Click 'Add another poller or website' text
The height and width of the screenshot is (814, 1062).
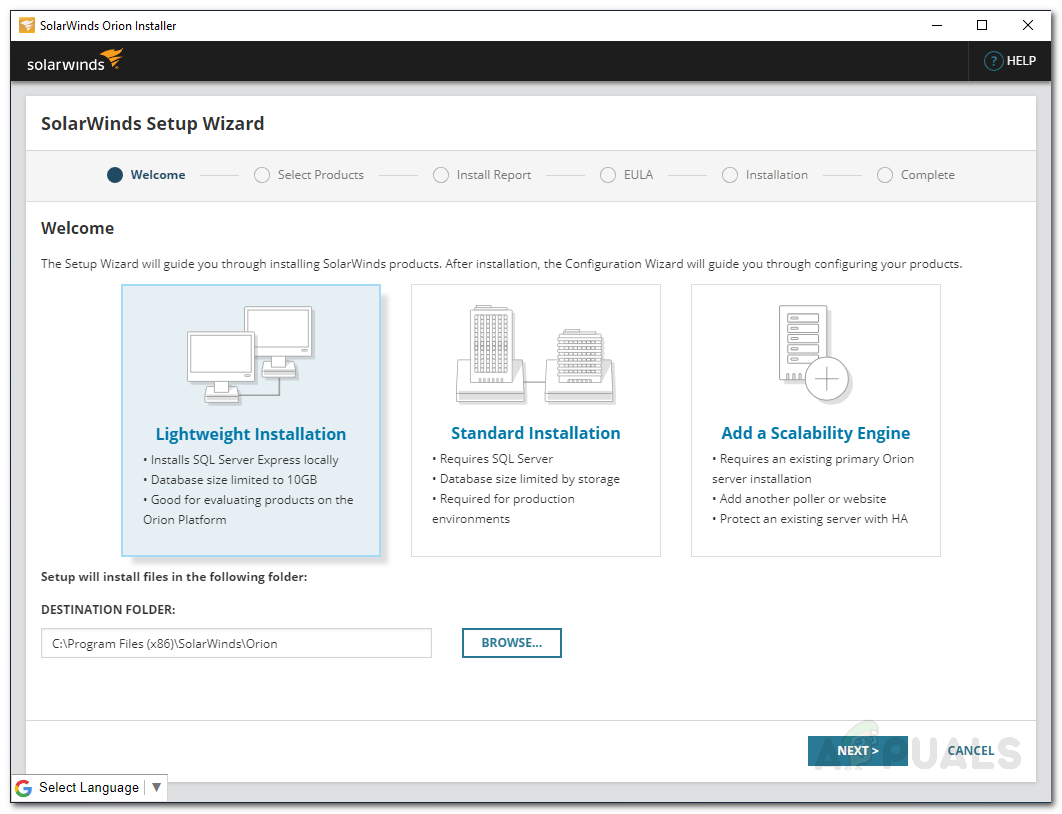803,498
